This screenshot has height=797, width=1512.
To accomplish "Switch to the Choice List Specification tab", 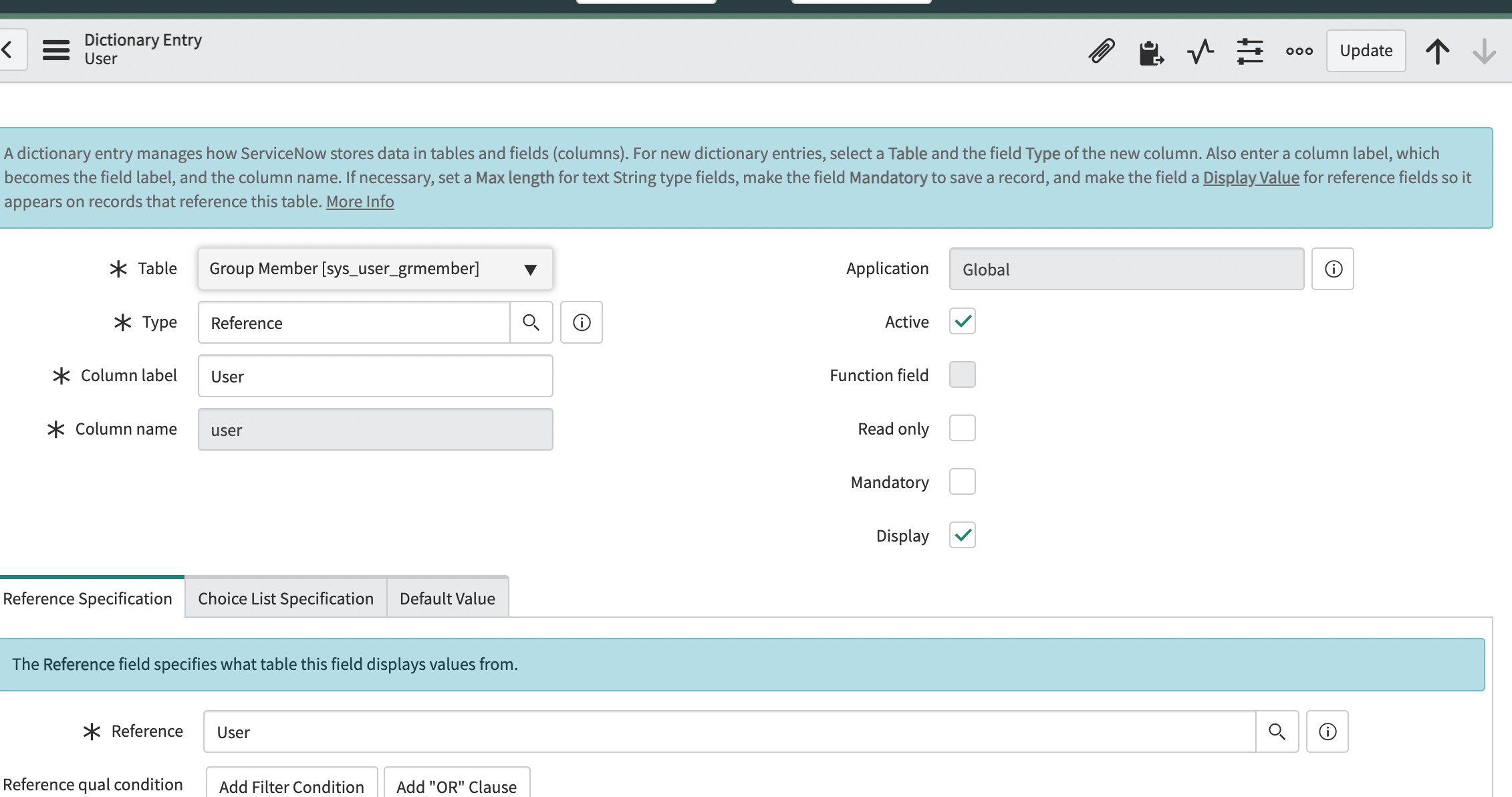I will [x=285, y=598].
